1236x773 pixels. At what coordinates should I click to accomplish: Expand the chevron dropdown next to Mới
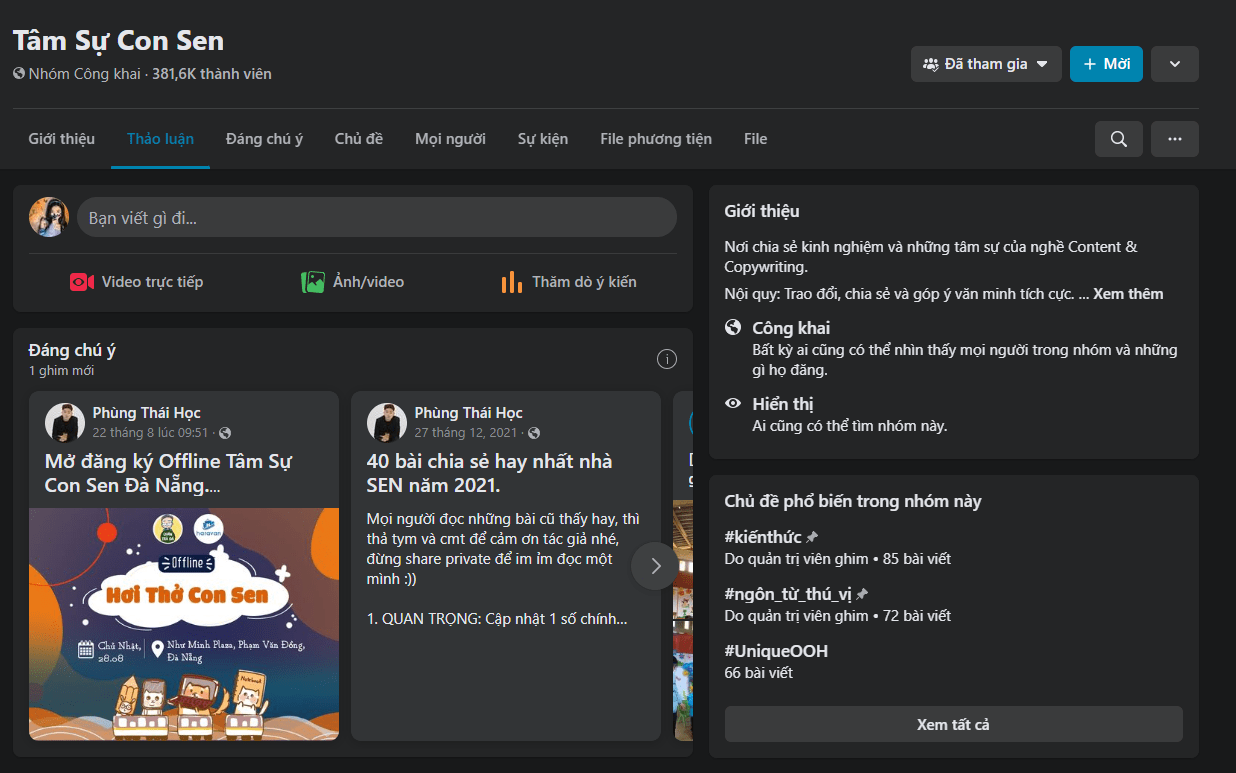click(1175, 64)
